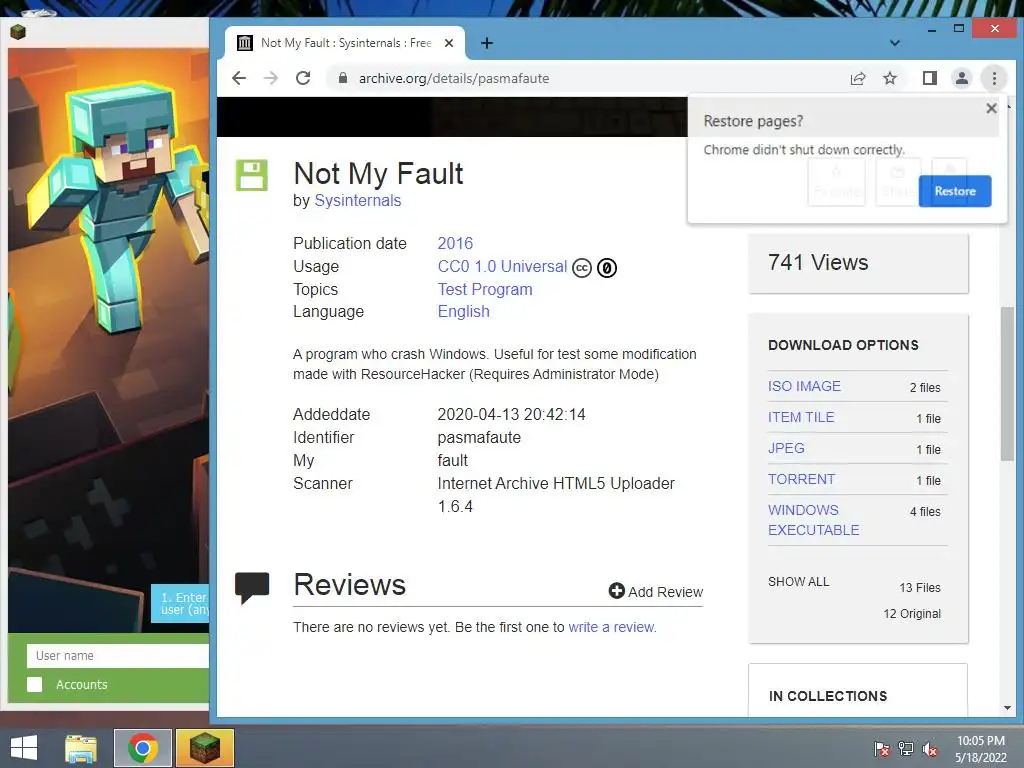Click Minecraft launcher window title icon

point(18,31)
